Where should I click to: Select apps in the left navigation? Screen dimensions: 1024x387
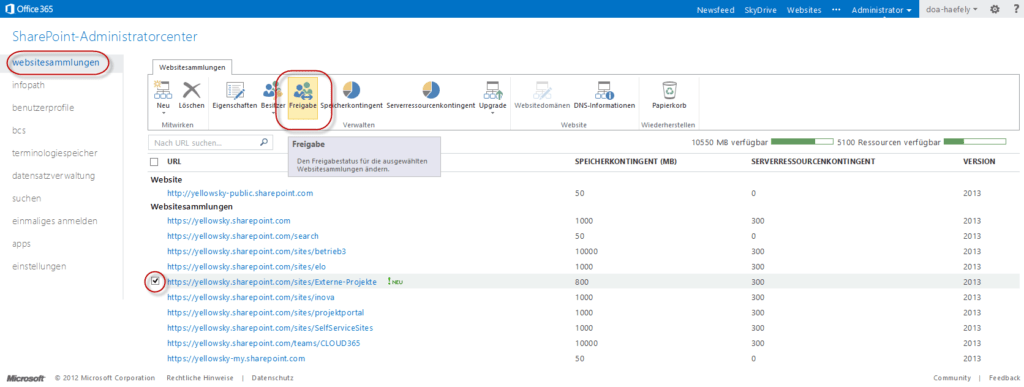pos(21,243)
